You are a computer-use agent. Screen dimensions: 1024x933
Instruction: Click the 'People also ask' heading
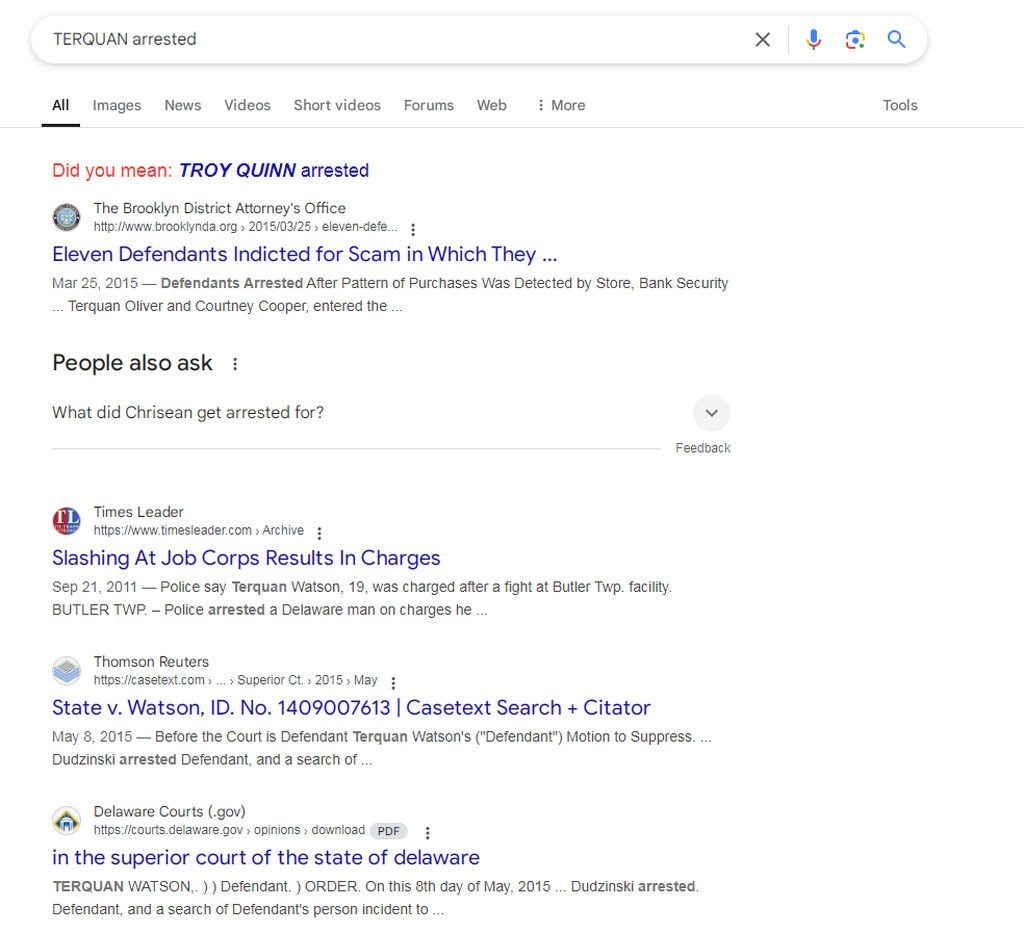(x=133, y=363)
